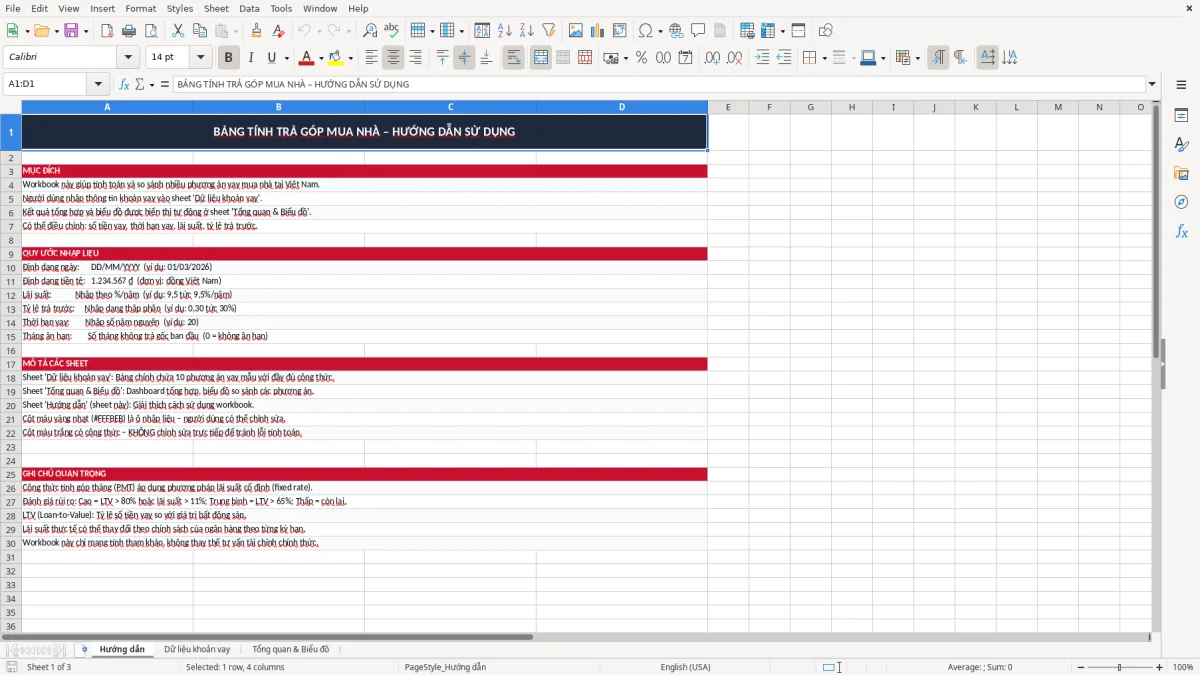1200x675 pixels.
Task: Insert a hyperlink
Action: point(676,31)
